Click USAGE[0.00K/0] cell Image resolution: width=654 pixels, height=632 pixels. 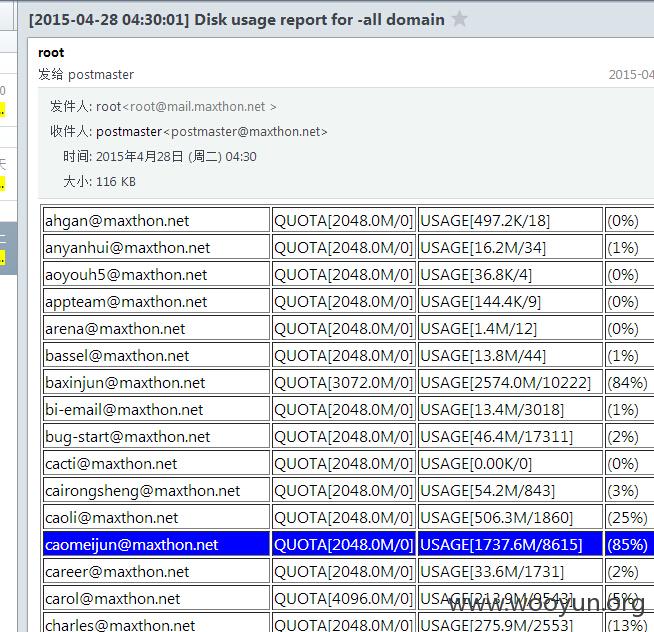pos(511,463)
